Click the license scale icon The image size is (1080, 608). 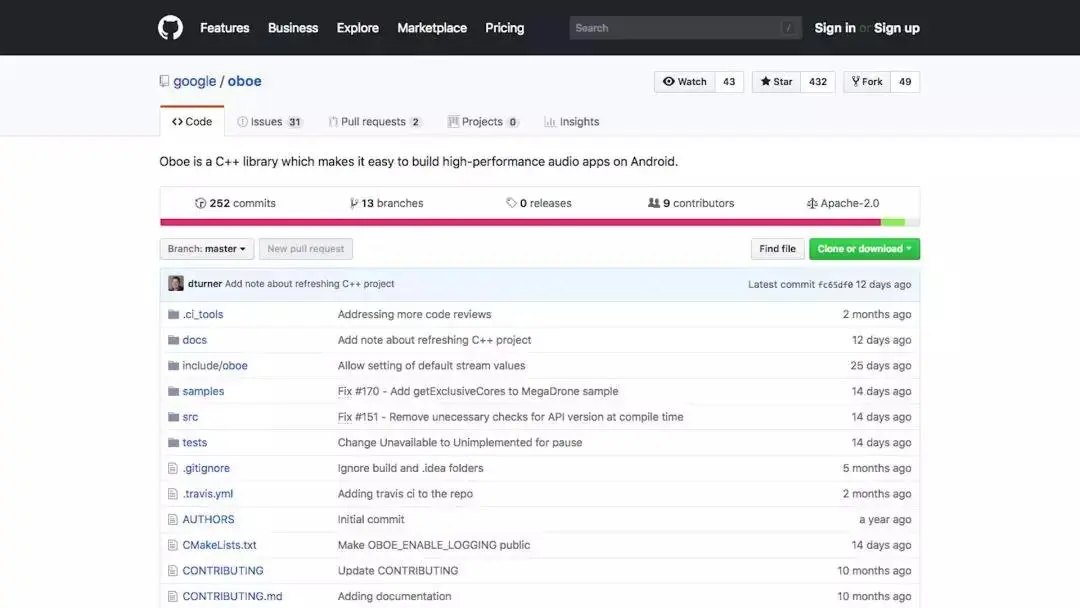(x=812, y=203)
